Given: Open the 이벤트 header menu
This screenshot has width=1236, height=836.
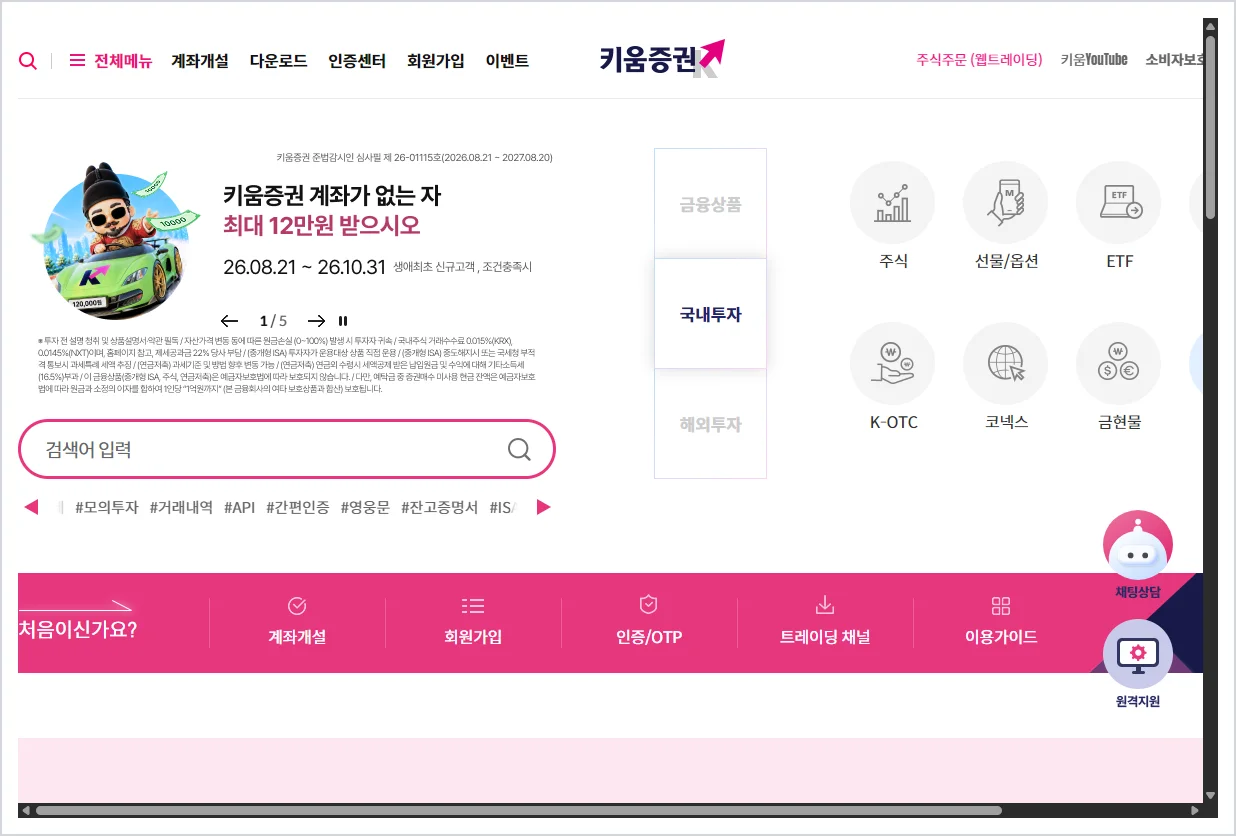Looking at the screenshot, I should tap(507, 61).
